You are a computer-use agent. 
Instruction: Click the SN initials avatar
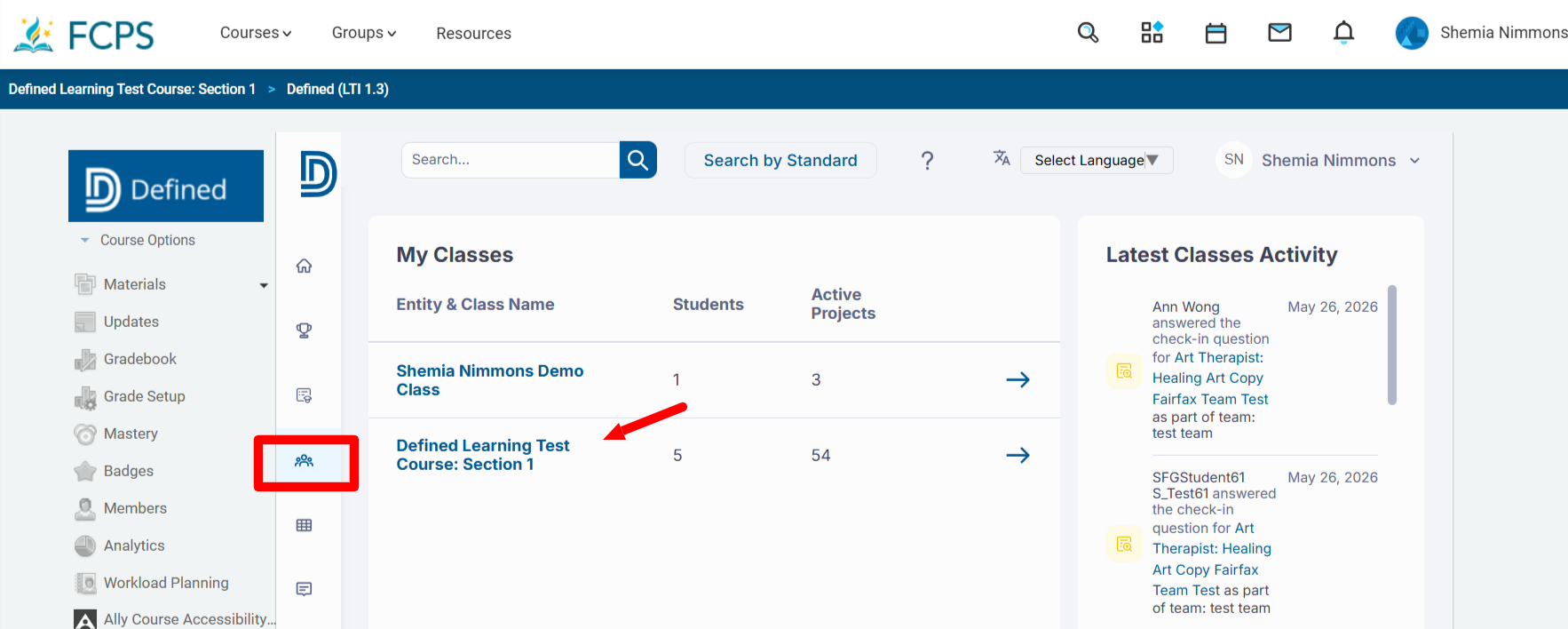pyautogui.click(x=1233, y=160)
